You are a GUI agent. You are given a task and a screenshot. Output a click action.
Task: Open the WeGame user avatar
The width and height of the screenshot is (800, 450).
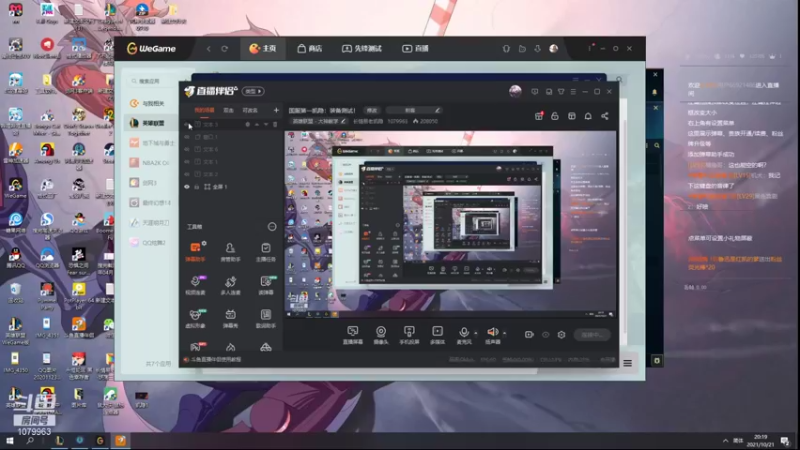pos(554,48)
